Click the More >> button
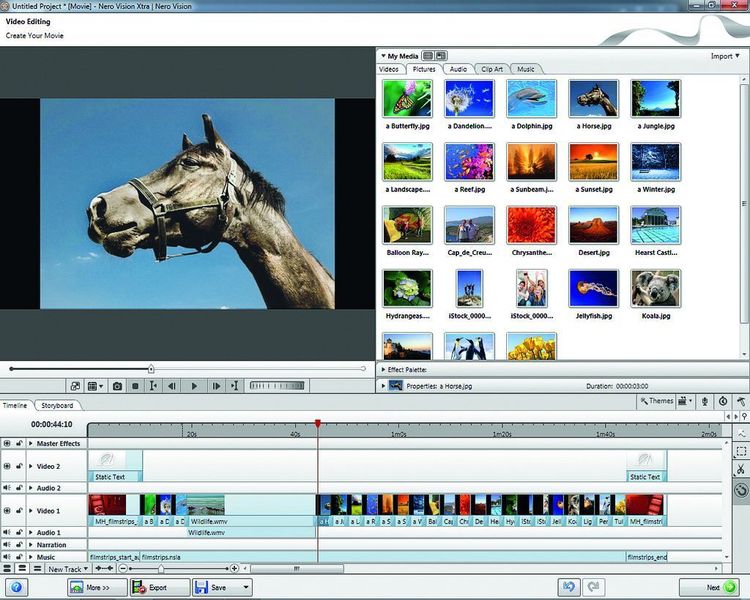This screenshot has width=750, height=600. coord(97,587)
